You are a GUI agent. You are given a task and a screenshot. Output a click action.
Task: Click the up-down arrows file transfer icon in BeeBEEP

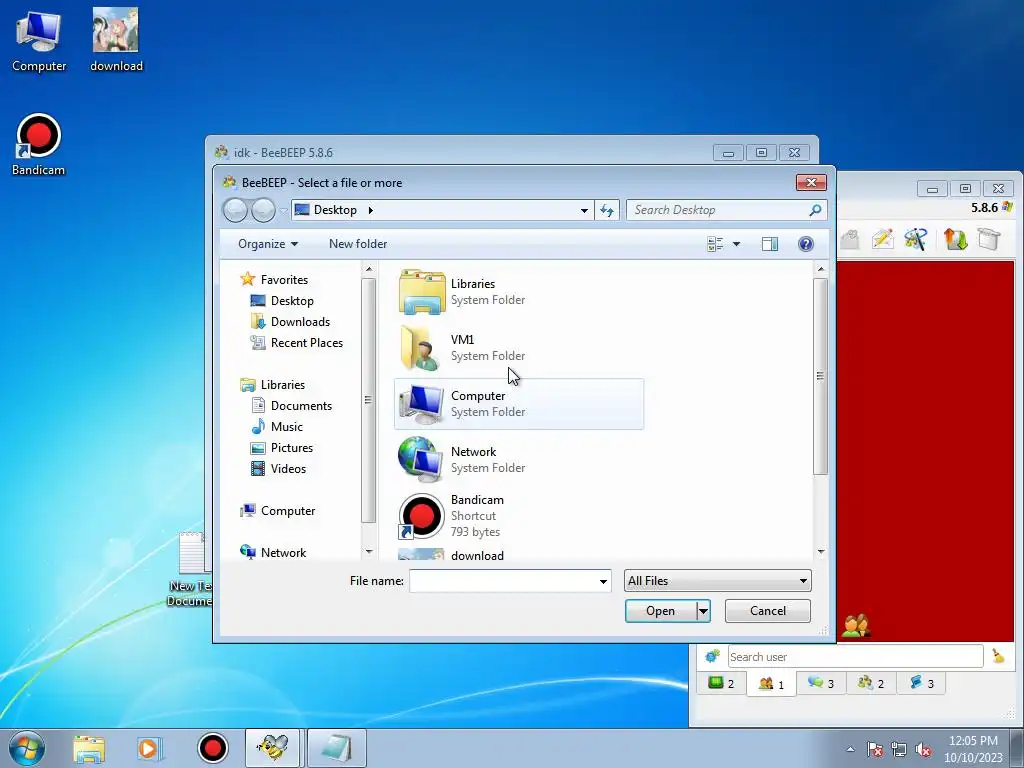pyautogui.click(x=955, y=239)
